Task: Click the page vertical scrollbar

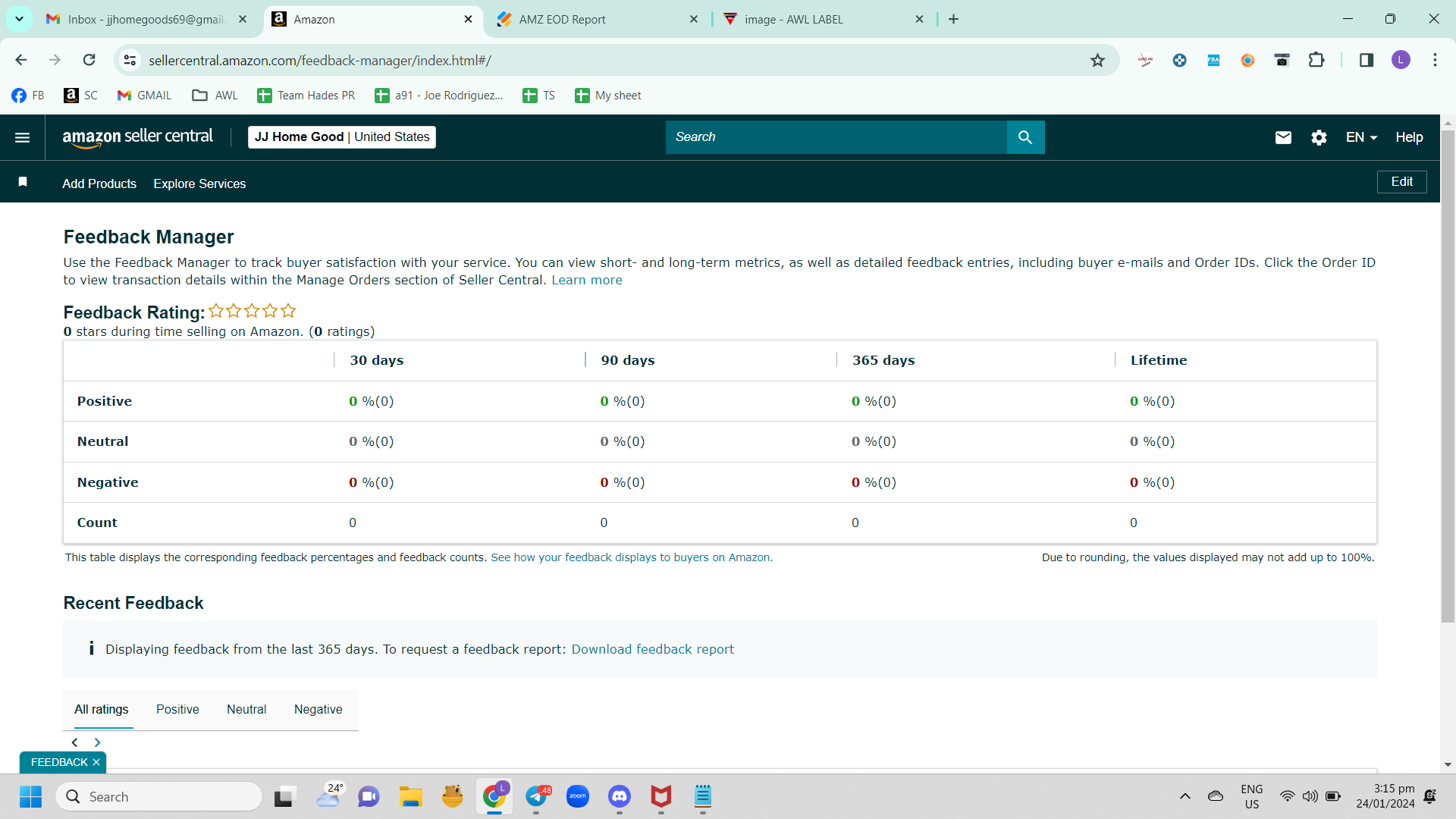Action: click(x=1448, y=375)
